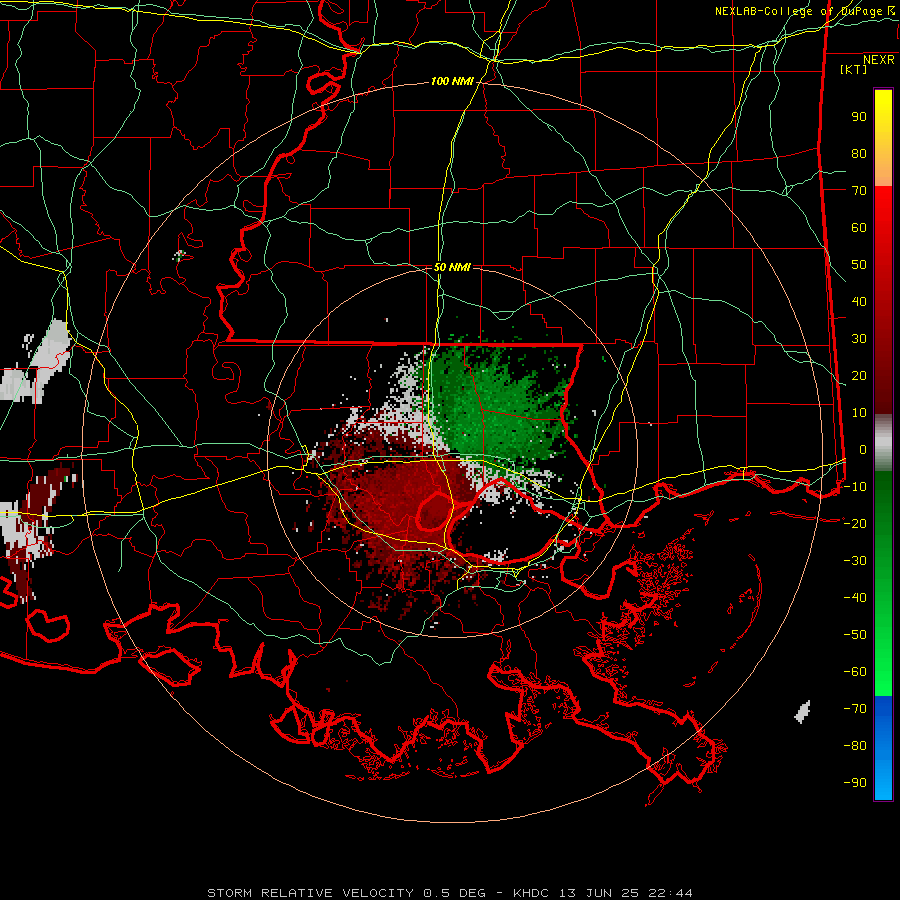Click the -40 knot value on color scale
The image size is (900, 900).
tap(855, 598)
